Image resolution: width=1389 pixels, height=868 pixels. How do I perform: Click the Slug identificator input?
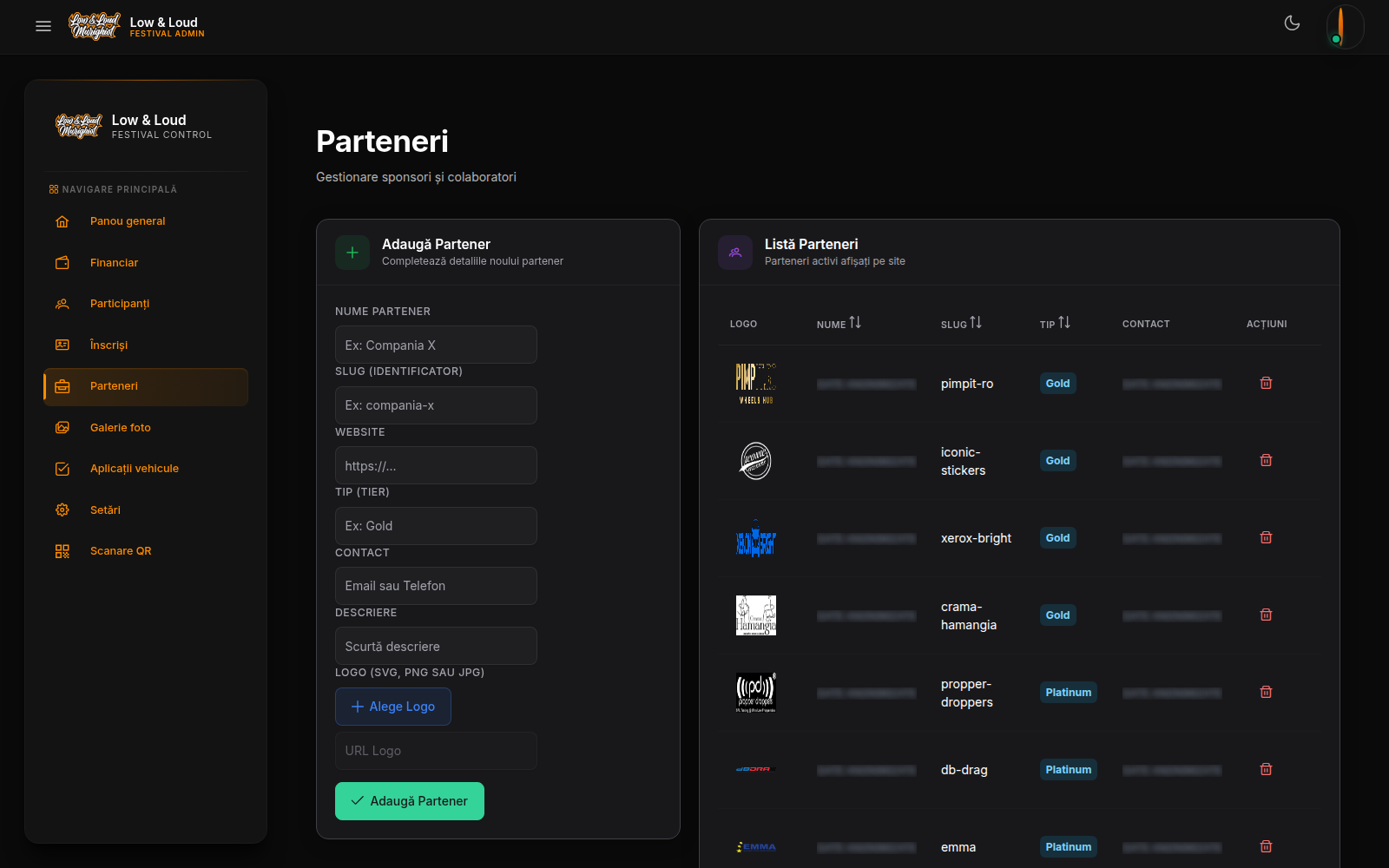[436, 405]
